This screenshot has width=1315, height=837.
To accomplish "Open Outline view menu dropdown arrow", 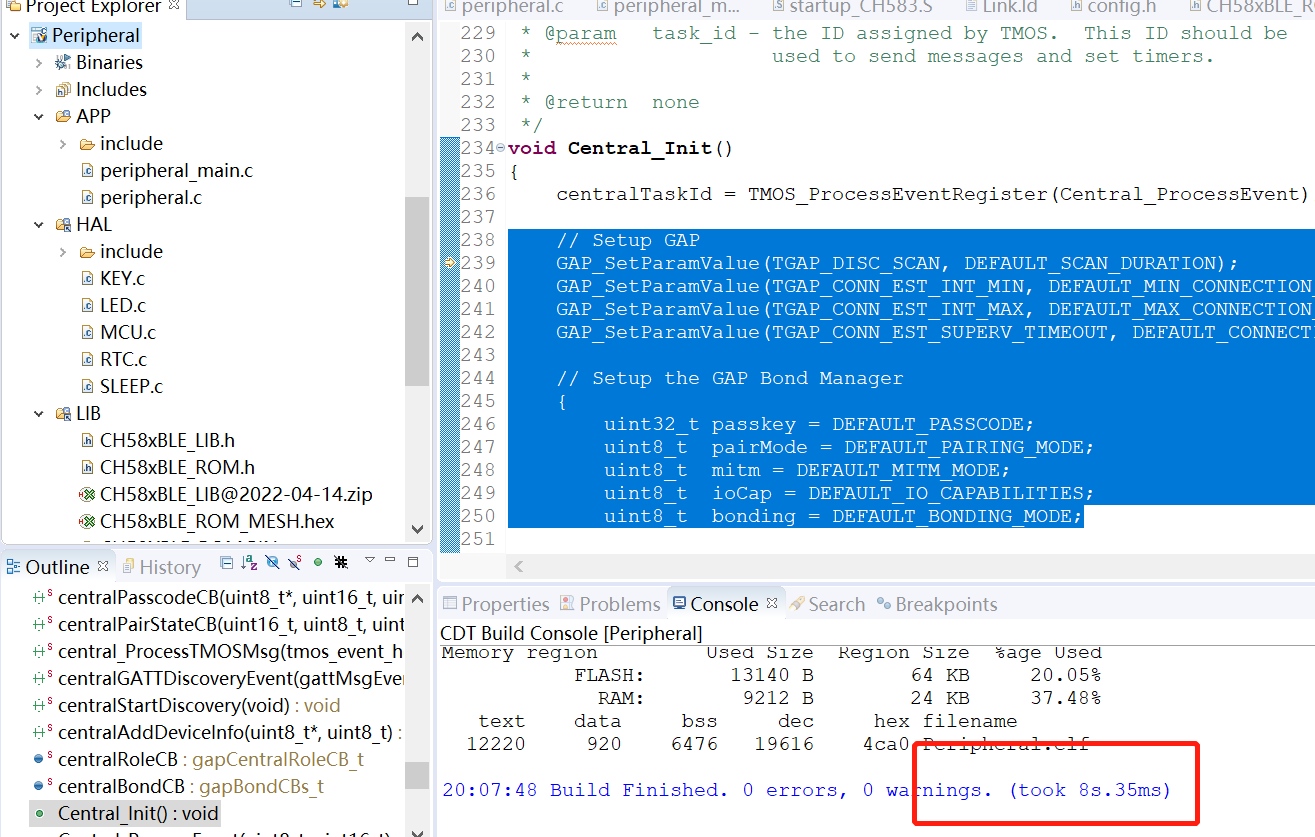I will tap(369, 561).
